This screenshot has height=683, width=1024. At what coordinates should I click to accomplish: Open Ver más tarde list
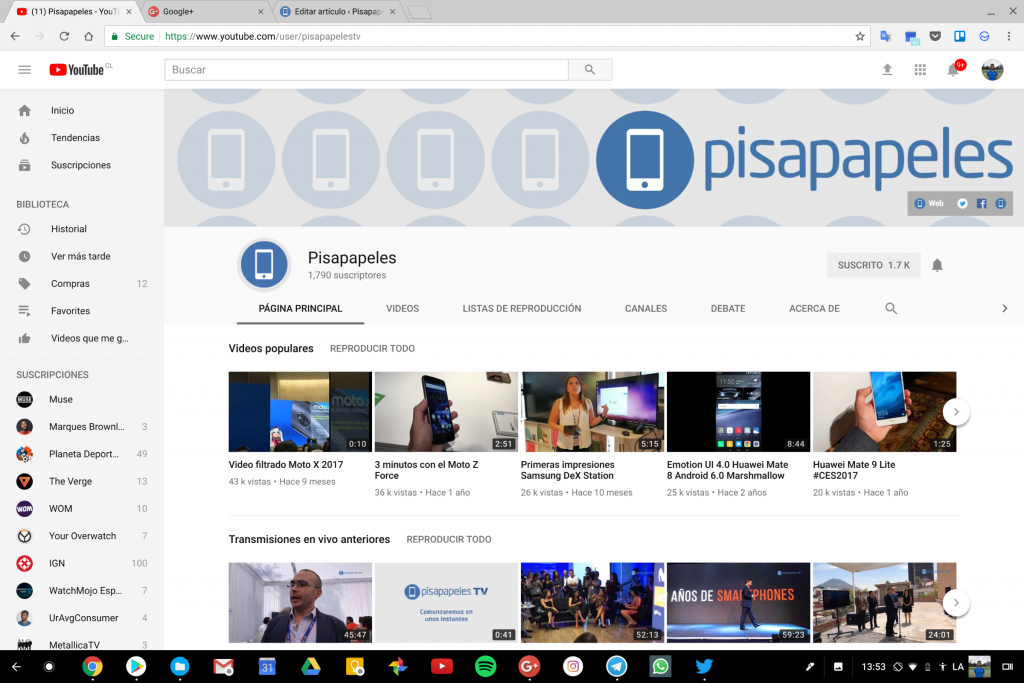point(82,257)
